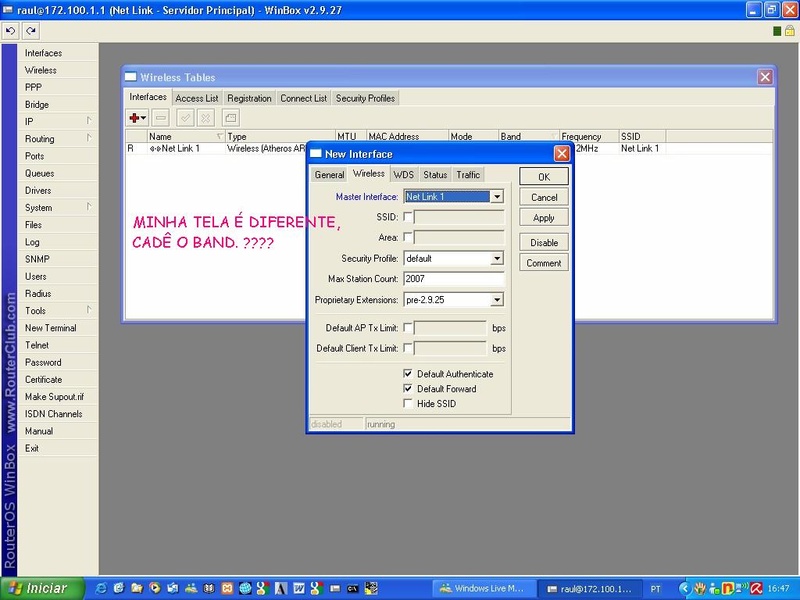Image resolution: width=800 pixels, height=600 pixels.
Task: Click the Area text field
Action: (459, 238)
